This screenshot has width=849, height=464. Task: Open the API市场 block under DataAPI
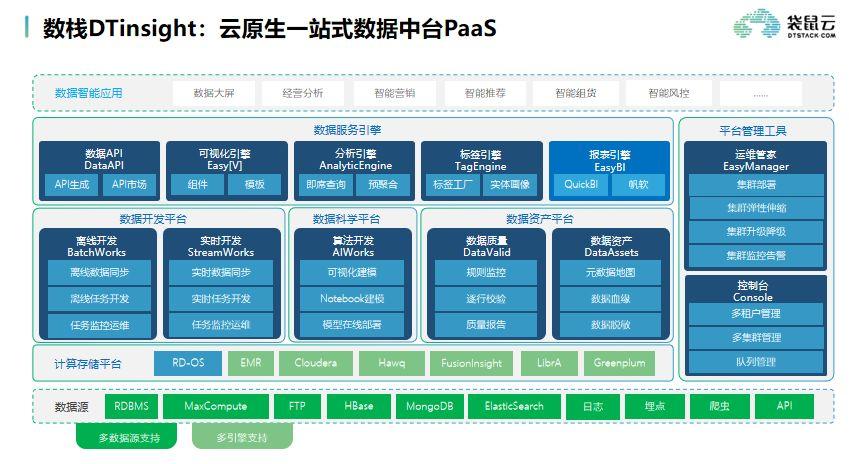click(129, 185)
